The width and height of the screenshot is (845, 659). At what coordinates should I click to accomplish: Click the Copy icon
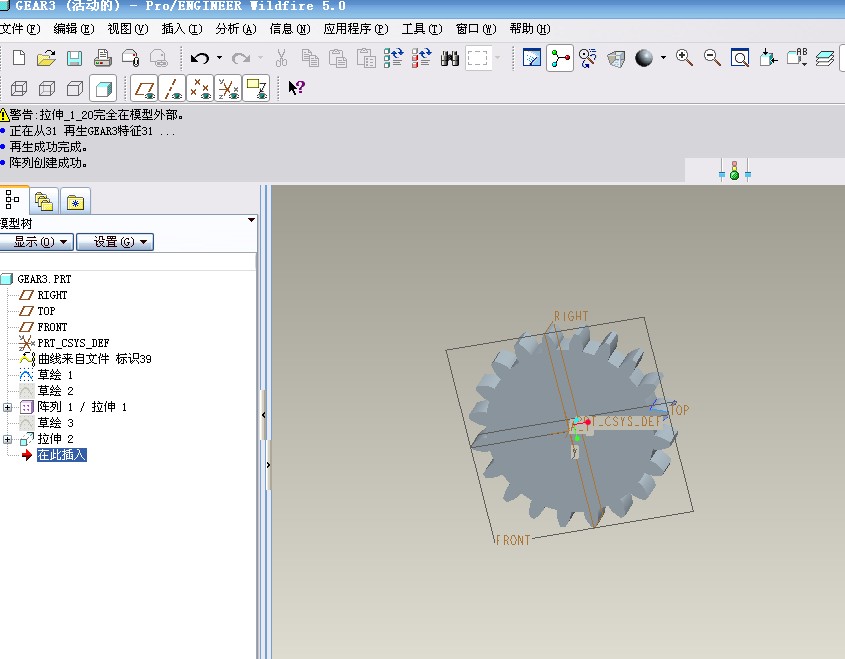point(310,58)
